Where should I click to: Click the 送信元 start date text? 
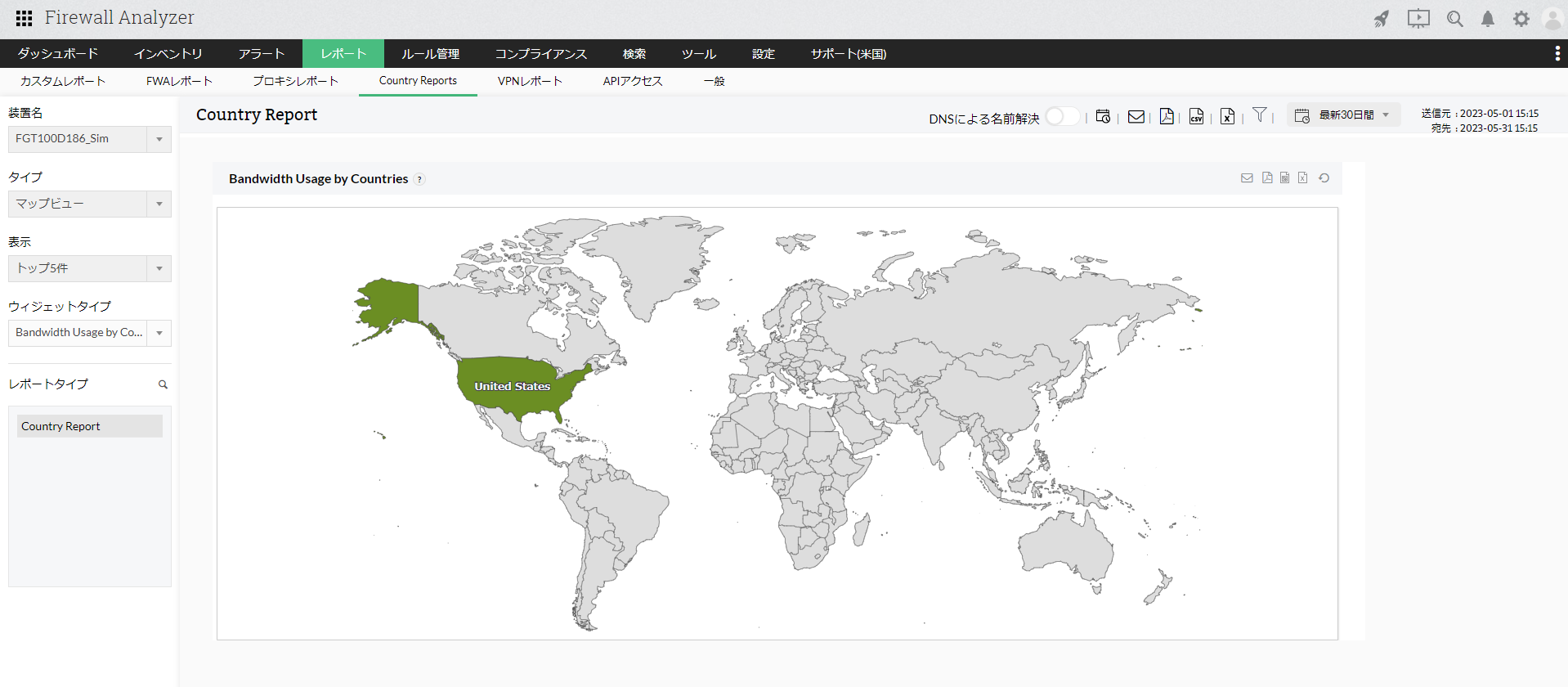coord(1480,114)
